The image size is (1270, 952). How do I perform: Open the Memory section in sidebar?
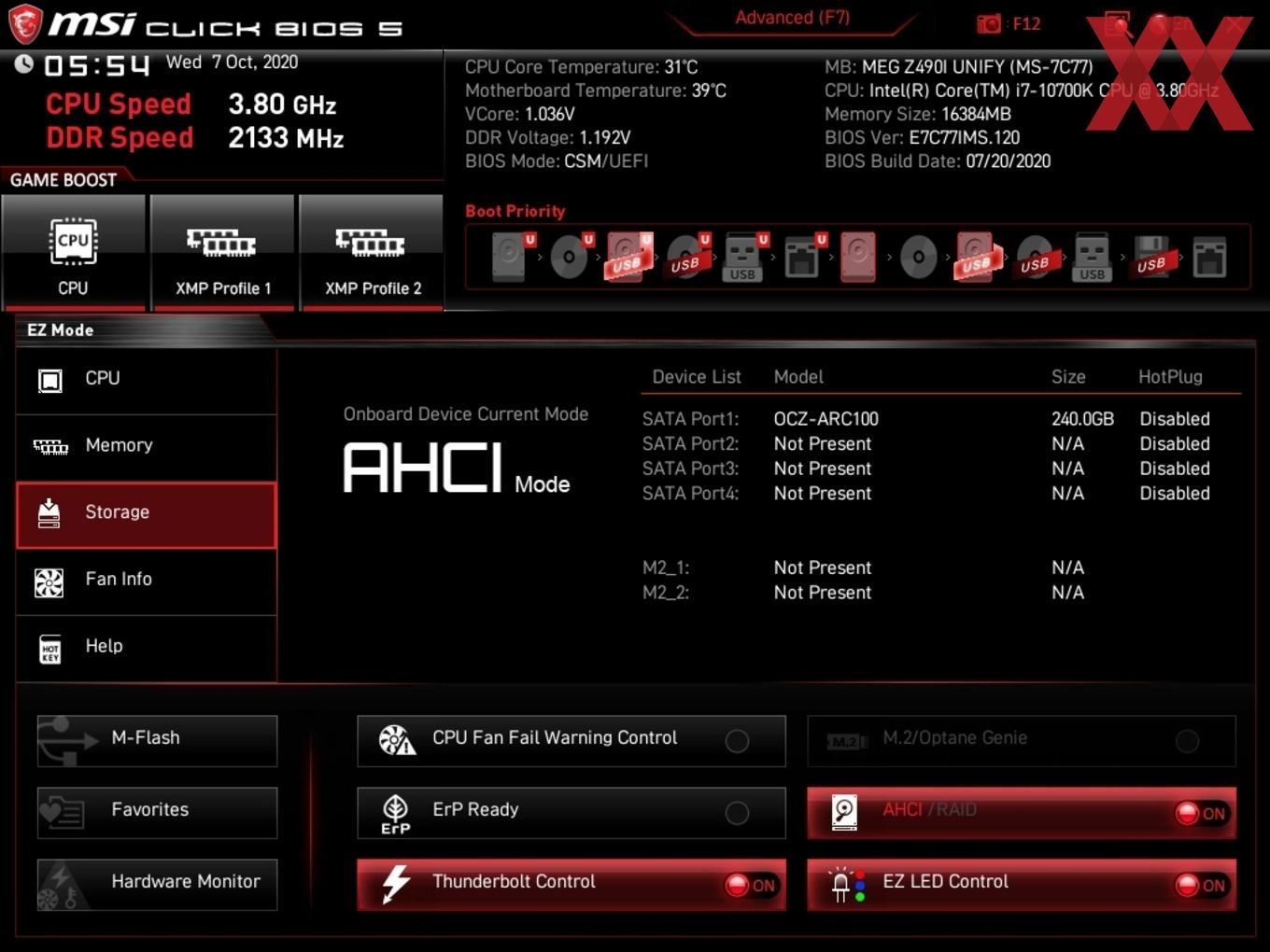[x=147, y=446]
